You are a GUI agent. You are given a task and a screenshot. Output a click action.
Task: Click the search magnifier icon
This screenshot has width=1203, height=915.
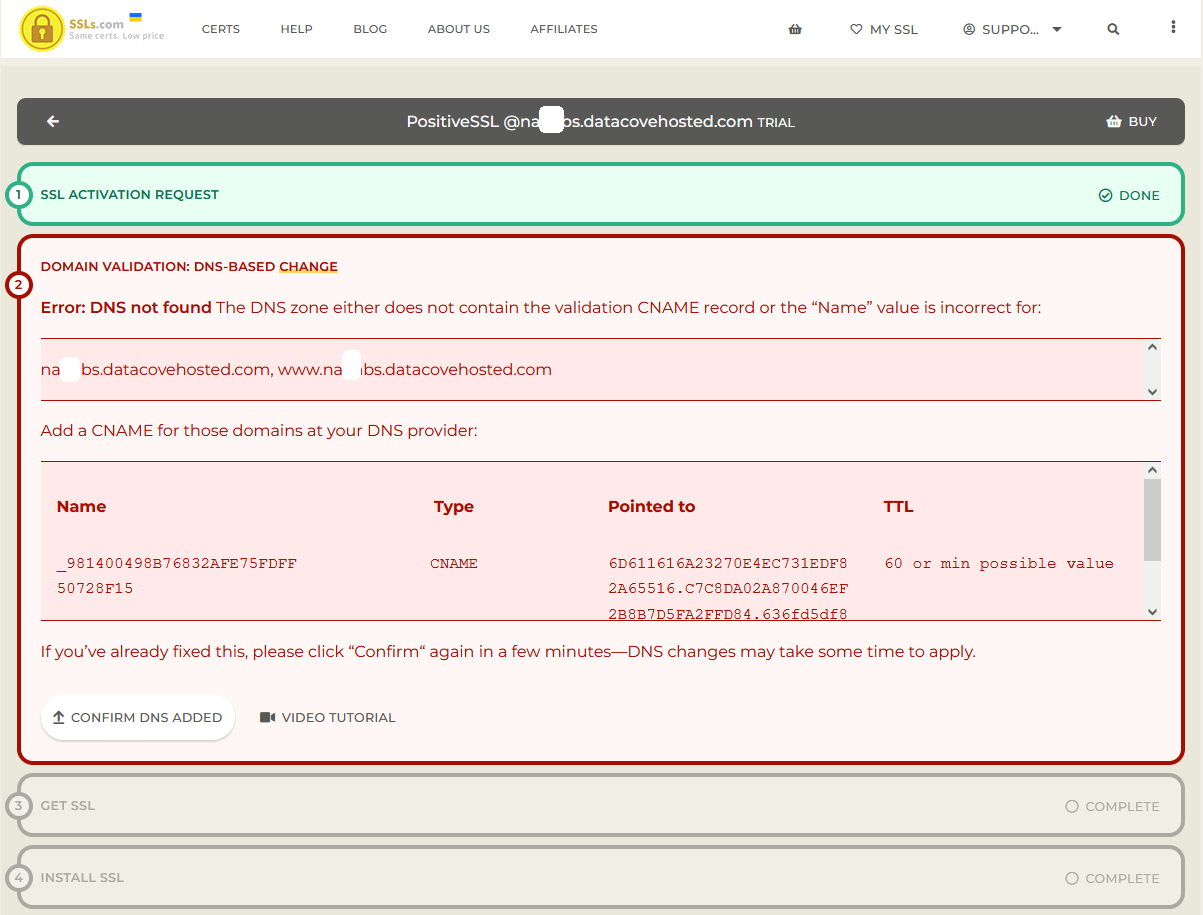point(1113,29)
